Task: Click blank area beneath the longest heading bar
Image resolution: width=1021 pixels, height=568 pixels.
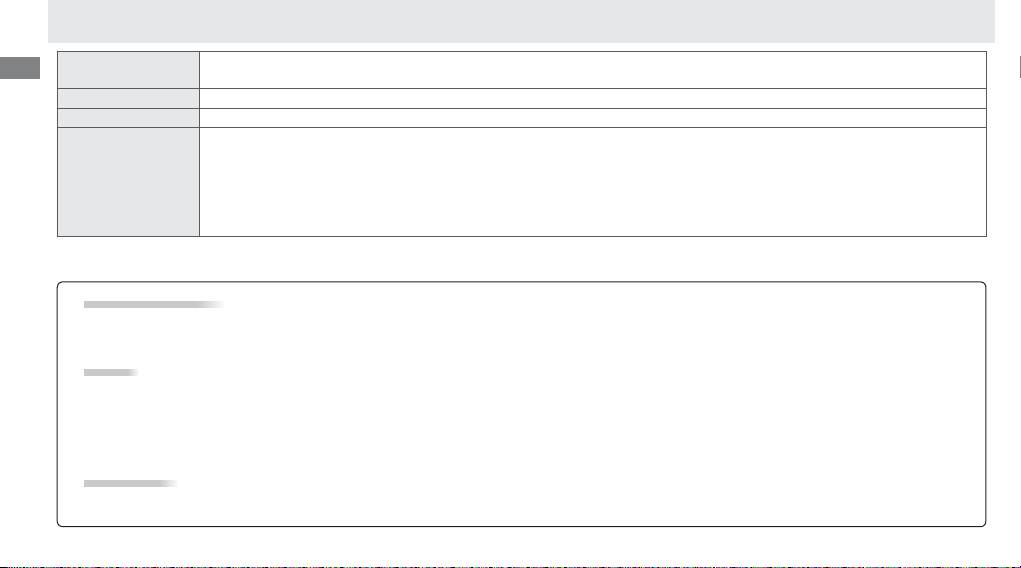Action: click(521, 337)
